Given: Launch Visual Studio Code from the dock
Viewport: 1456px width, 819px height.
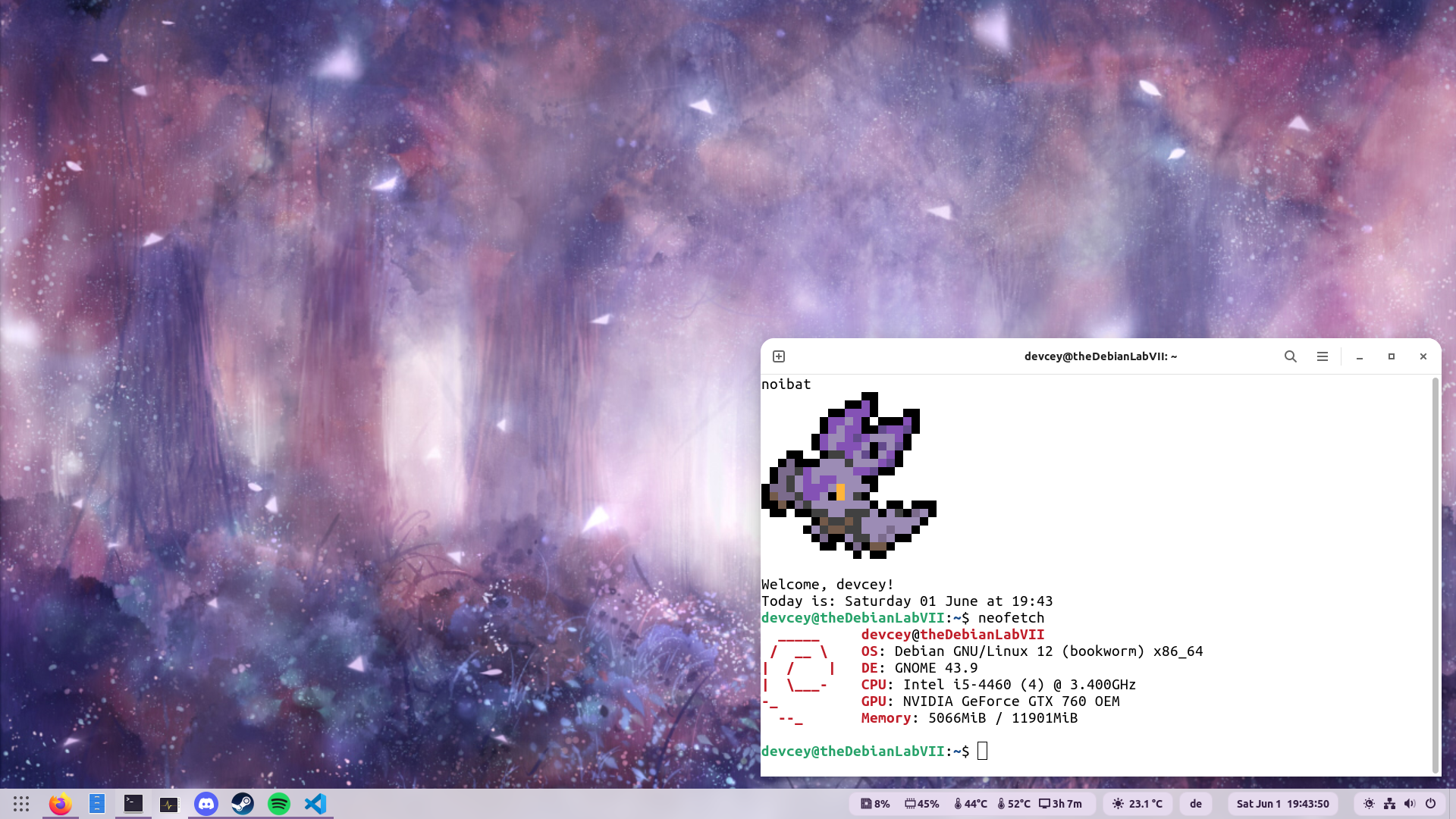Looking at the screenshot, I should tap(315, 804).
